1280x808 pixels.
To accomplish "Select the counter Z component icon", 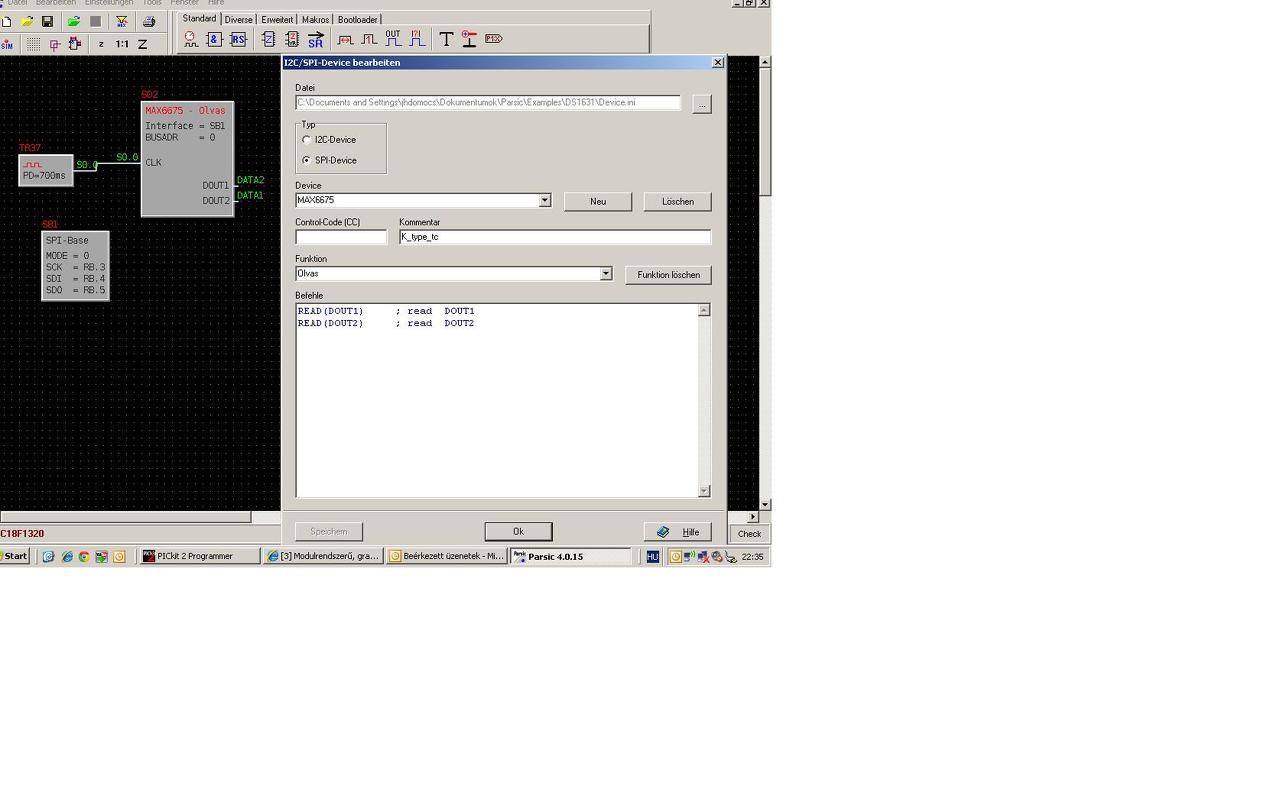I will [x=268, y=39].
